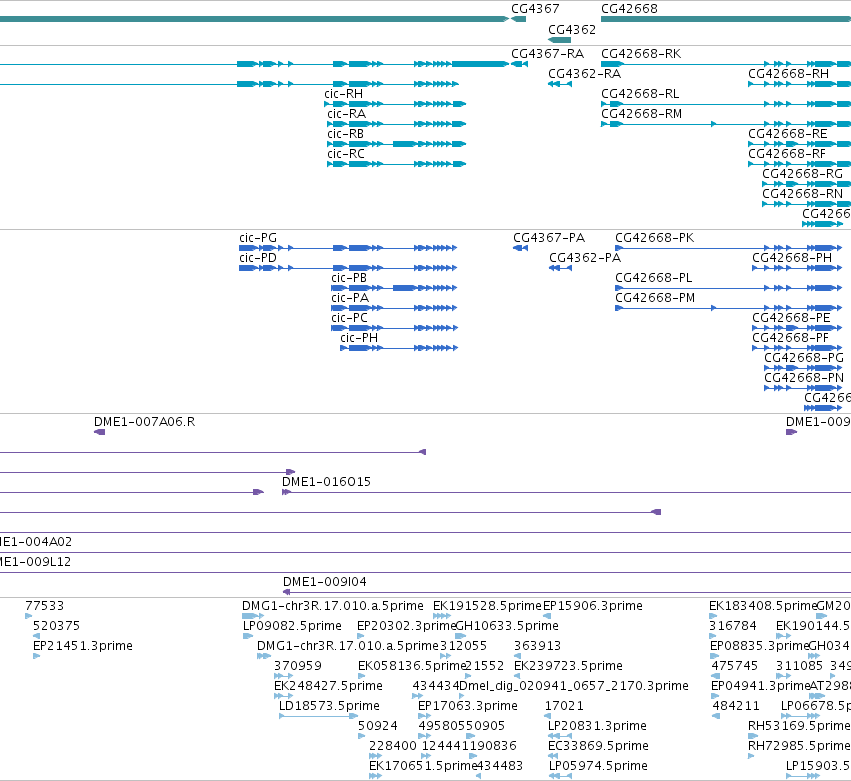The height and width of the screenshot is (781, 851).
Task: Open the LP09082.5prime EST
Action: [x=292, y=626]
